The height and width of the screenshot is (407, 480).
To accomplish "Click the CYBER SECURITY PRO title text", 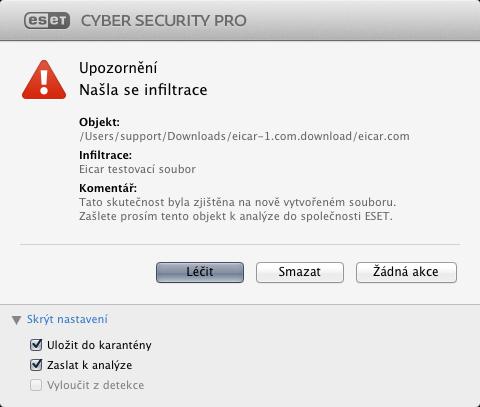I will click(x=164, y=21).
